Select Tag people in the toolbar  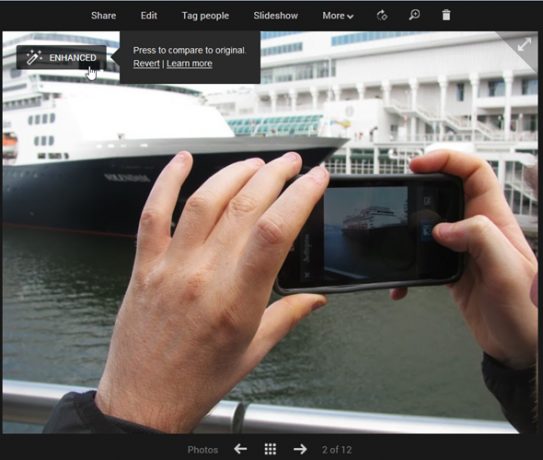(x=205, y=16)
